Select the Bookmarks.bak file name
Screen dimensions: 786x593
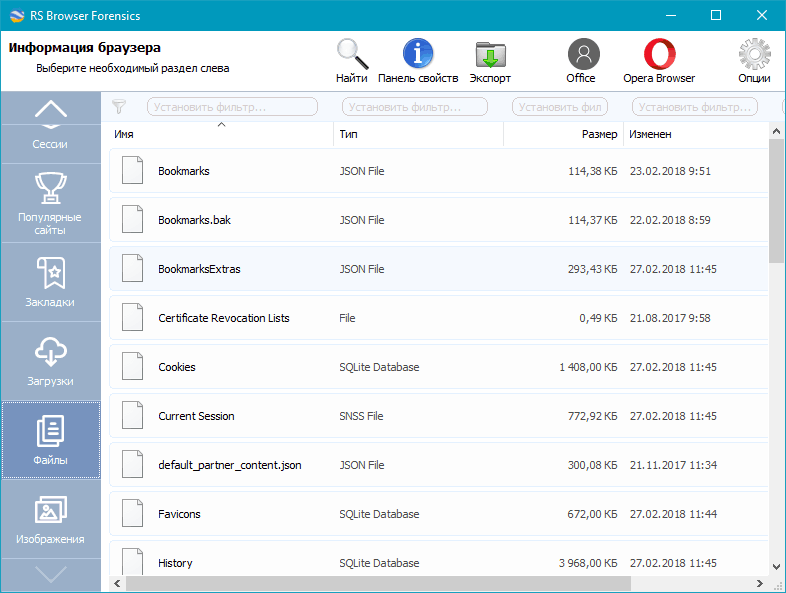[x=194, y=220]
